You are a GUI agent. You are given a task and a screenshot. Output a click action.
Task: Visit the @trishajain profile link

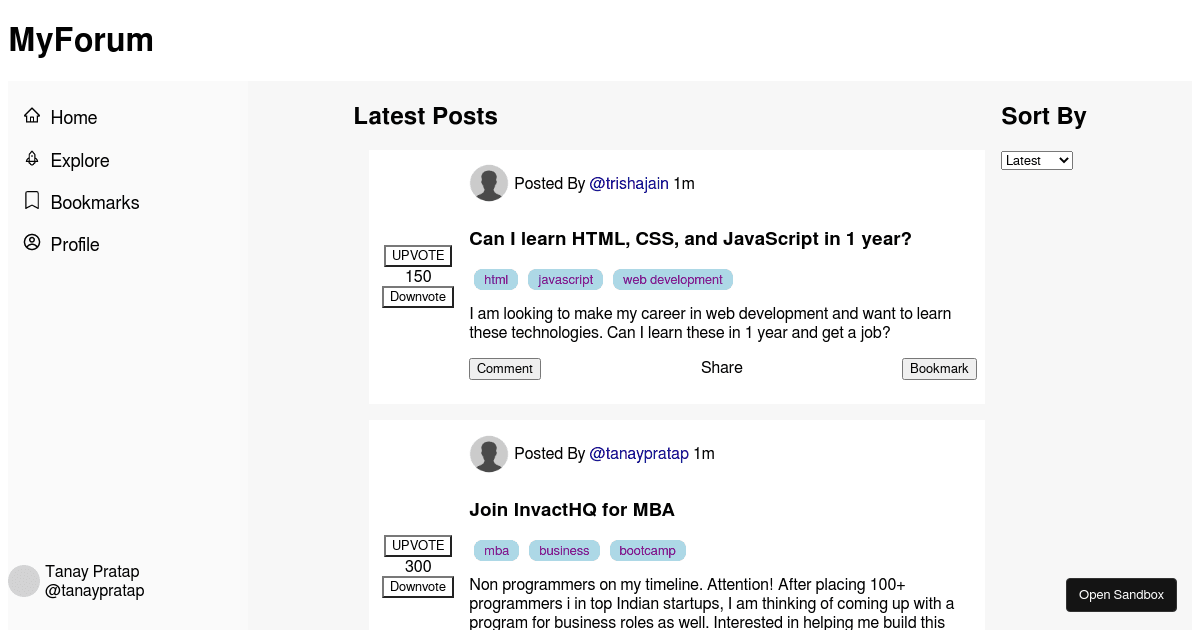click(x=629, y=183)
